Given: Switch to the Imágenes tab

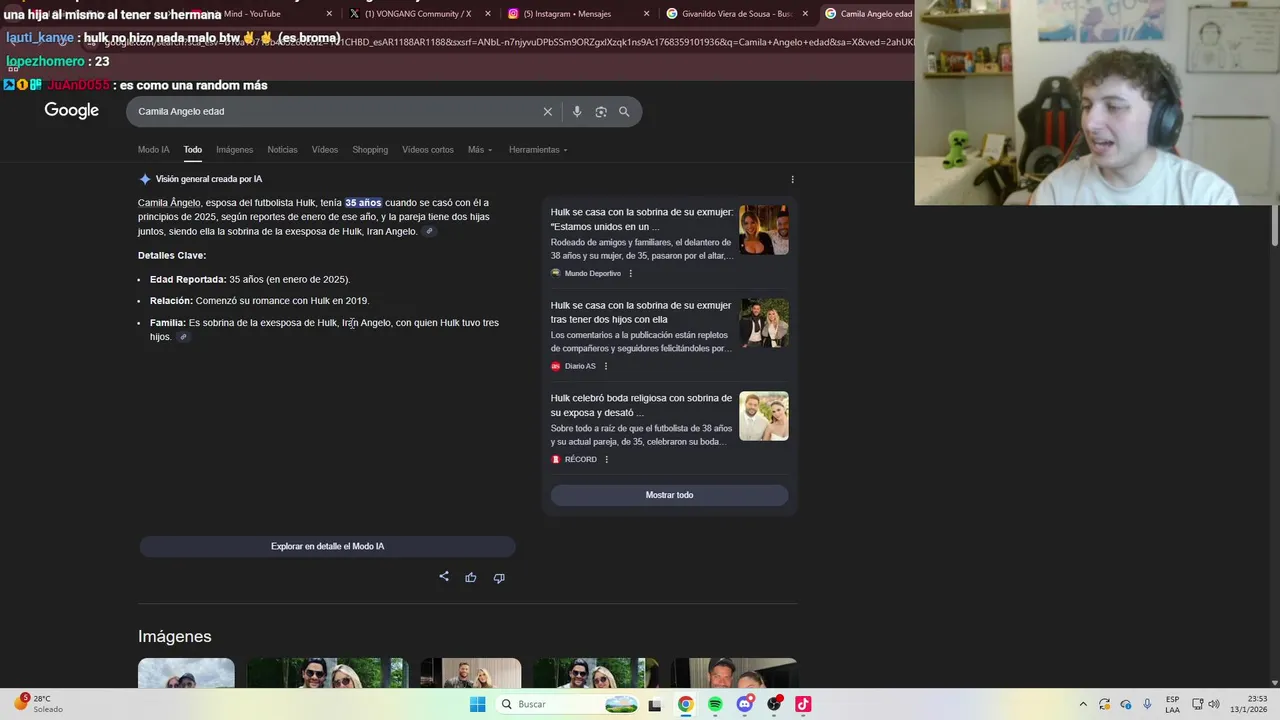Looking at the screenshot, I should (234, 150).
